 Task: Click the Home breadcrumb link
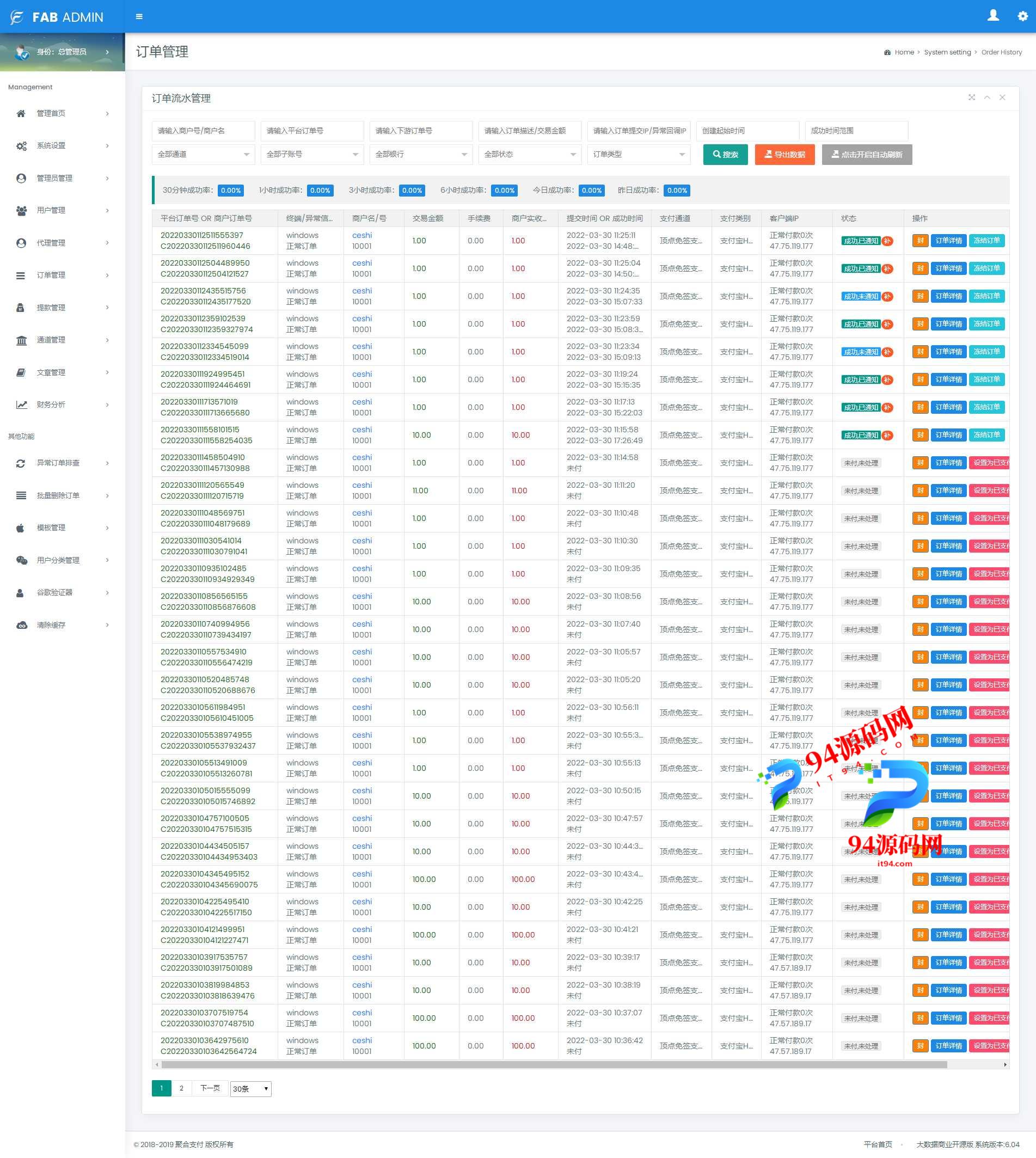(x=904, y=52)
